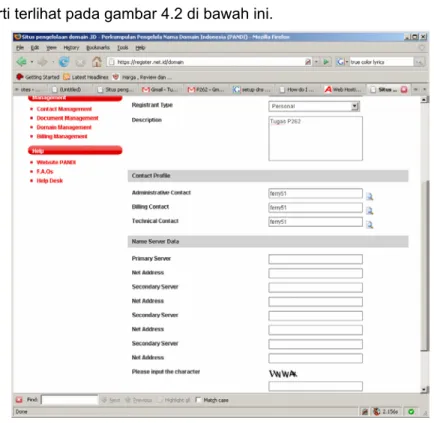Image resolution: width=434 pixels, height=423 pixels.
Task: Open the Help menu
Action: pyautogui.click(x=140, y=48)
